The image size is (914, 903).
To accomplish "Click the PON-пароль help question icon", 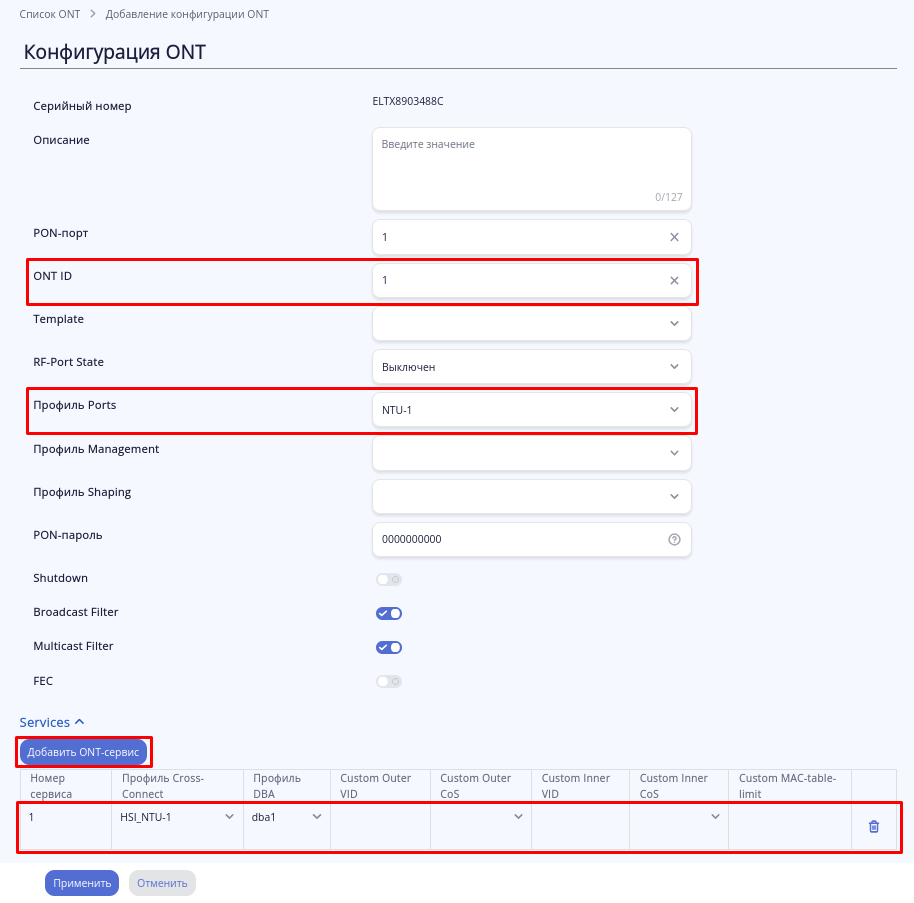I will point(674,539).
